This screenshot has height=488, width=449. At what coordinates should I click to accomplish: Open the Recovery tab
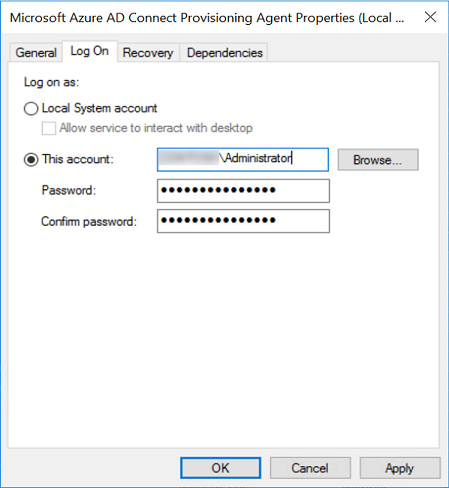point(148,53)
